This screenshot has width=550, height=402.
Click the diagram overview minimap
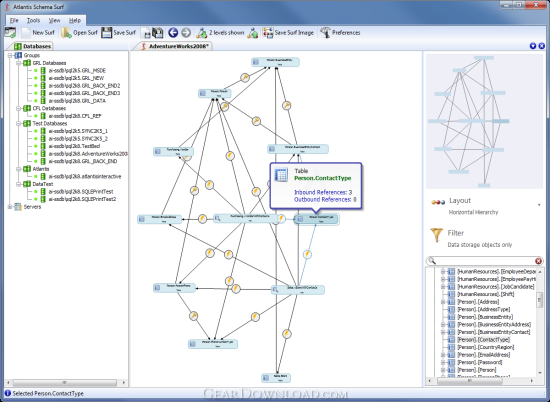click(x=484, y=121)
